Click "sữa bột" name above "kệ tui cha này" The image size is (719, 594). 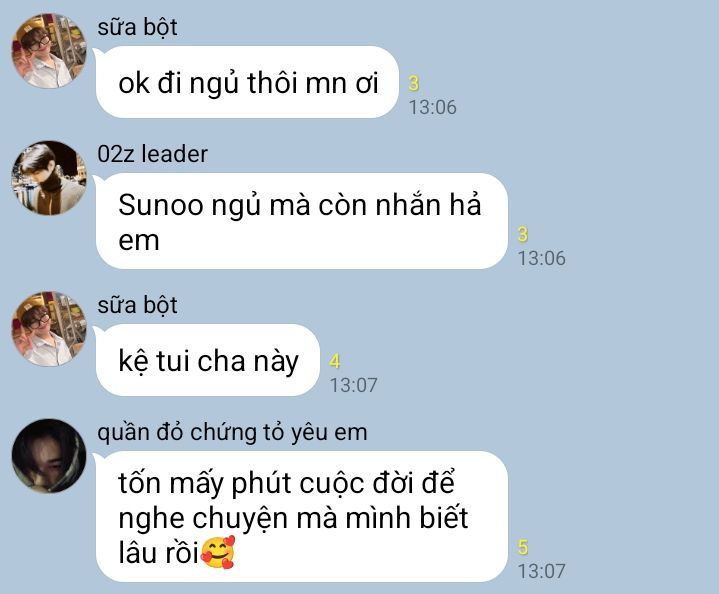(x=137, y=305)
